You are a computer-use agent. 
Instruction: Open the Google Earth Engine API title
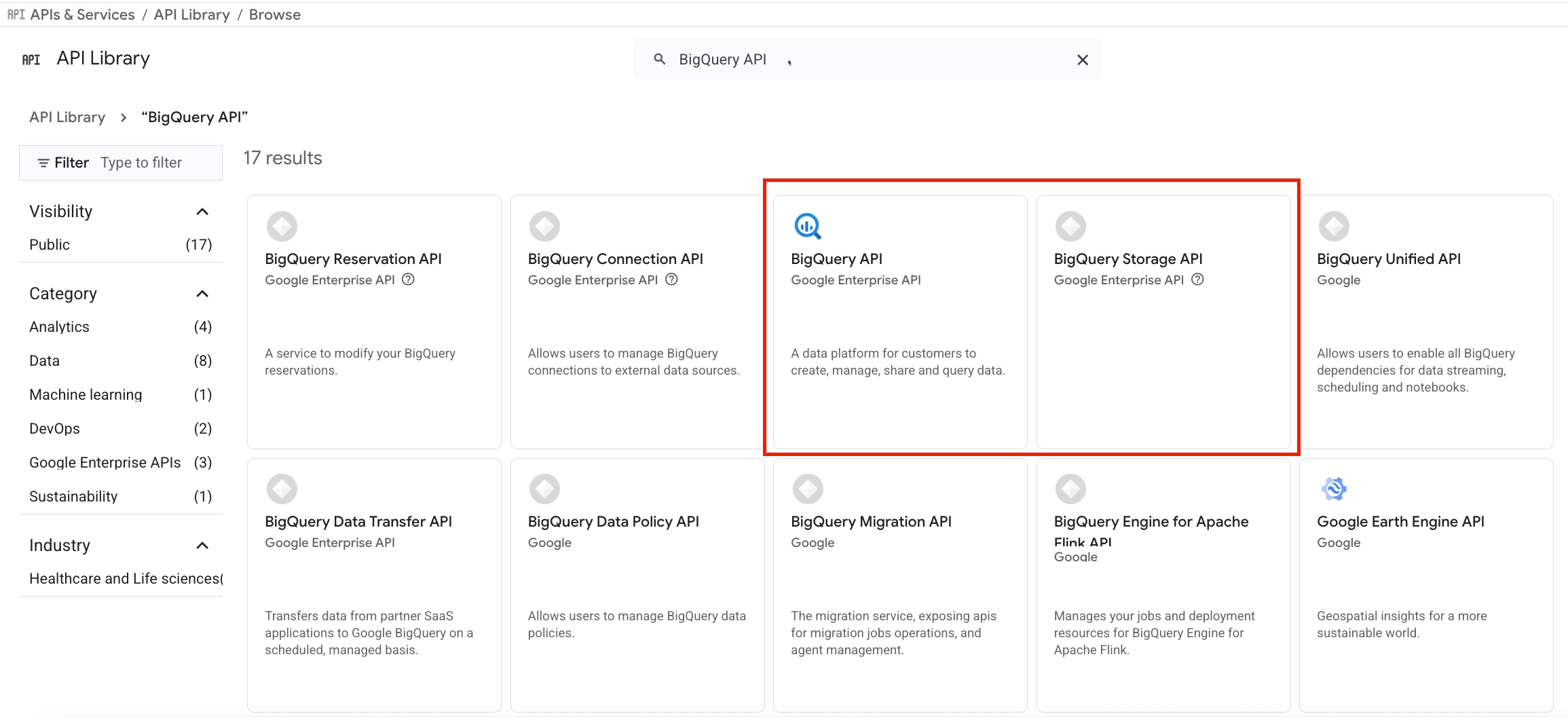click(1400, 521)
